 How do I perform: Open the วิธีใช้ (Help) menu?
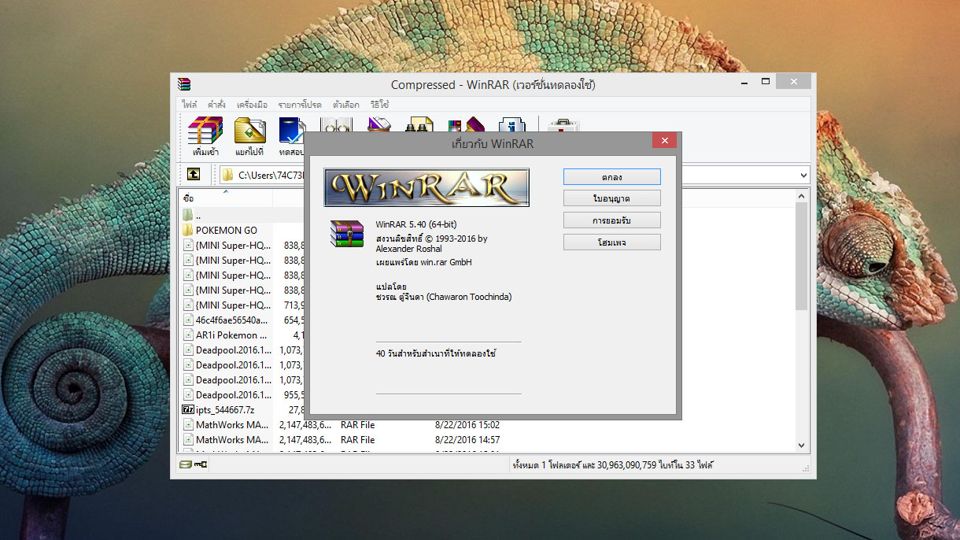click(380, 105)
